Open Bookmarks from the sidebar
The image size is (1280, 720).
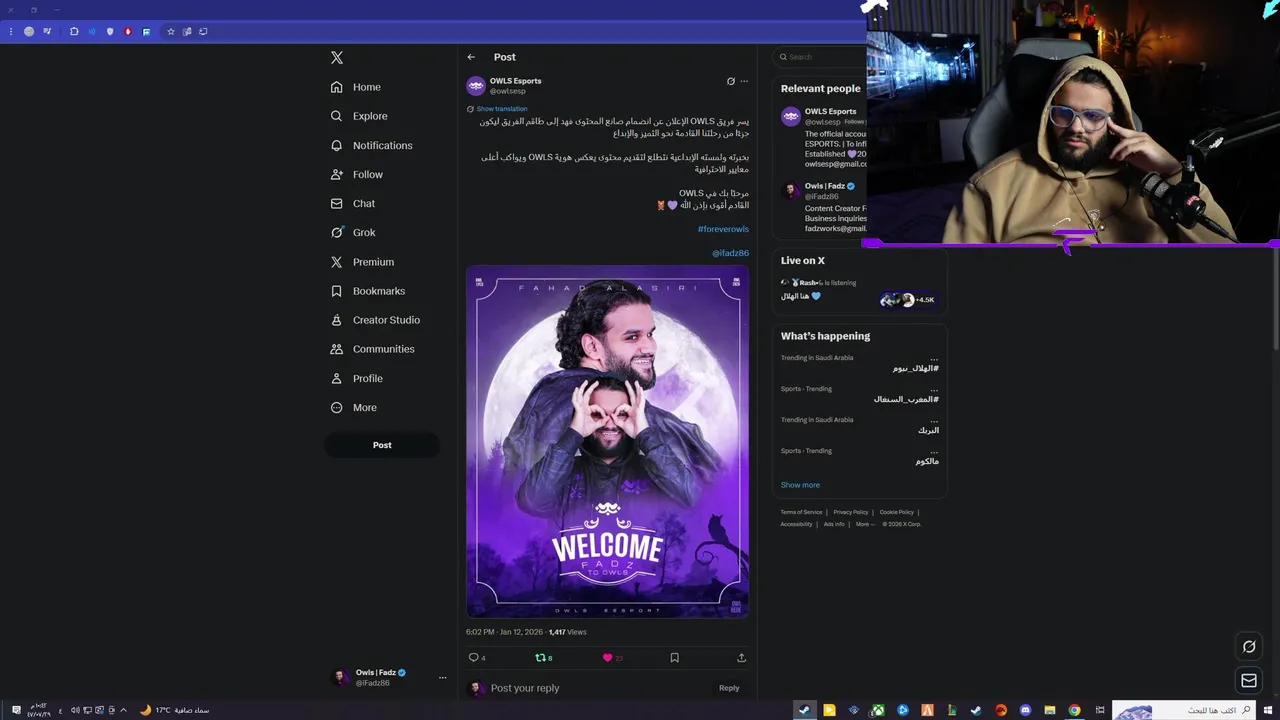point(368,291)
